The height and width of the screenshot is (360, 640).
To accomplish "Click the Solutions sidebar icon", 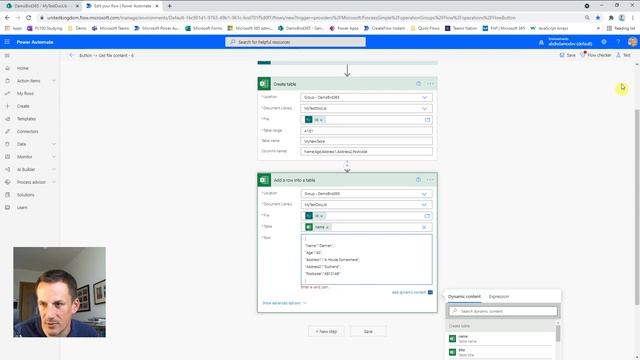I will [x=7, y=195].
